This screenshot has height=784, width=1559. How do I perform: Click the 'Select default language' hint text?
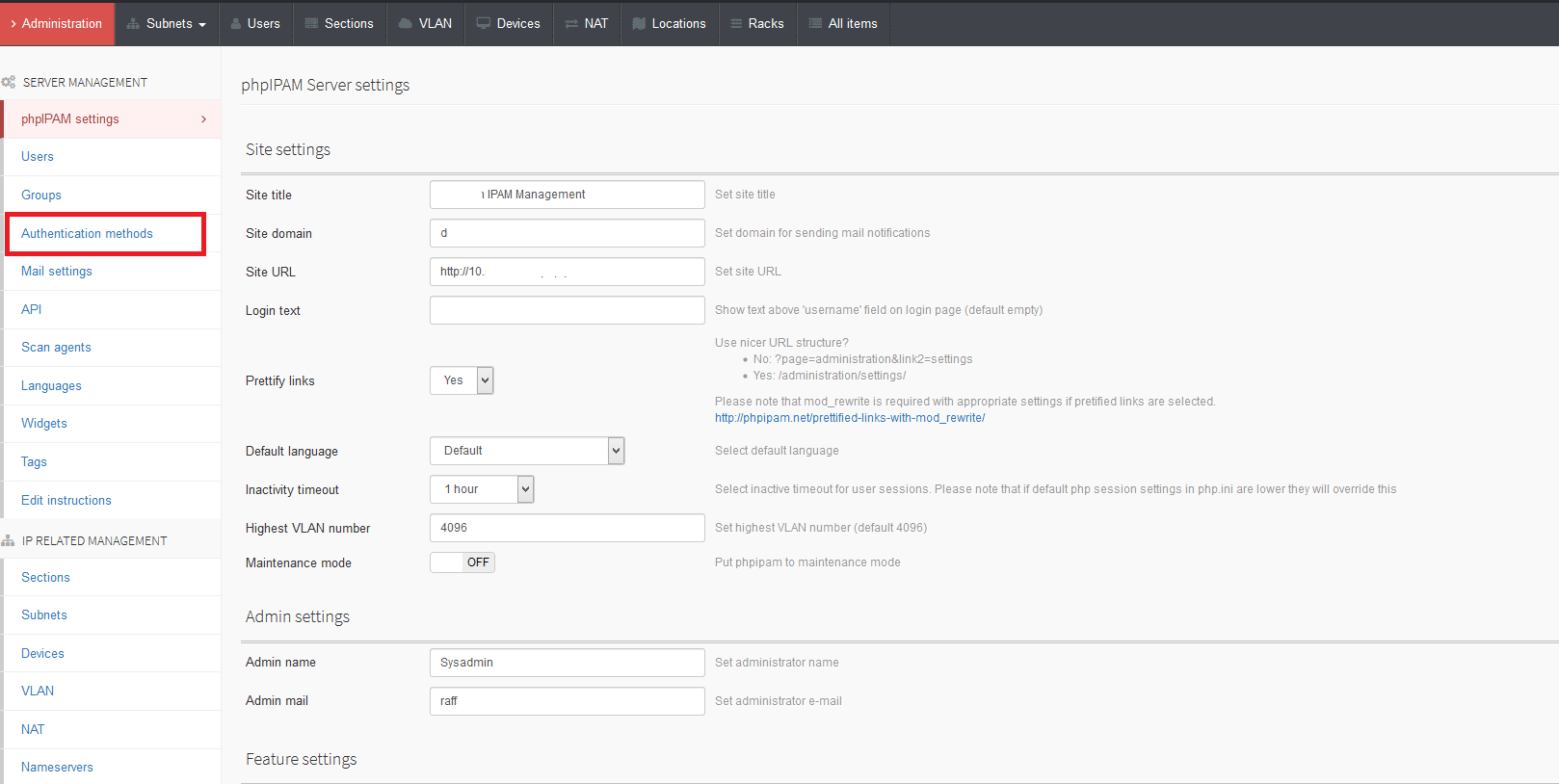pos(777,451)
